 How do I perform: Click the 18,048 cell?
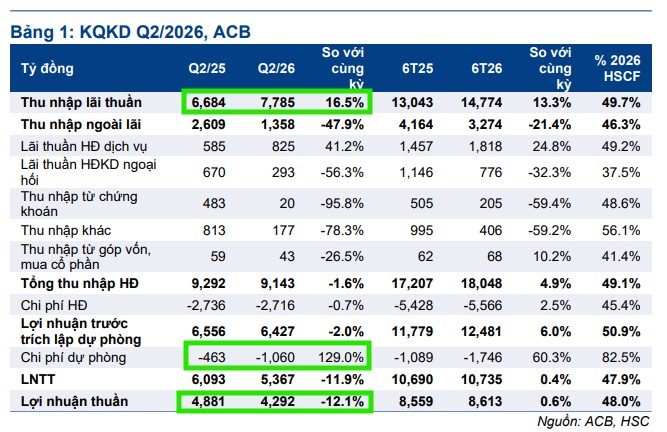pyautogui.click(x=482, y=283)
